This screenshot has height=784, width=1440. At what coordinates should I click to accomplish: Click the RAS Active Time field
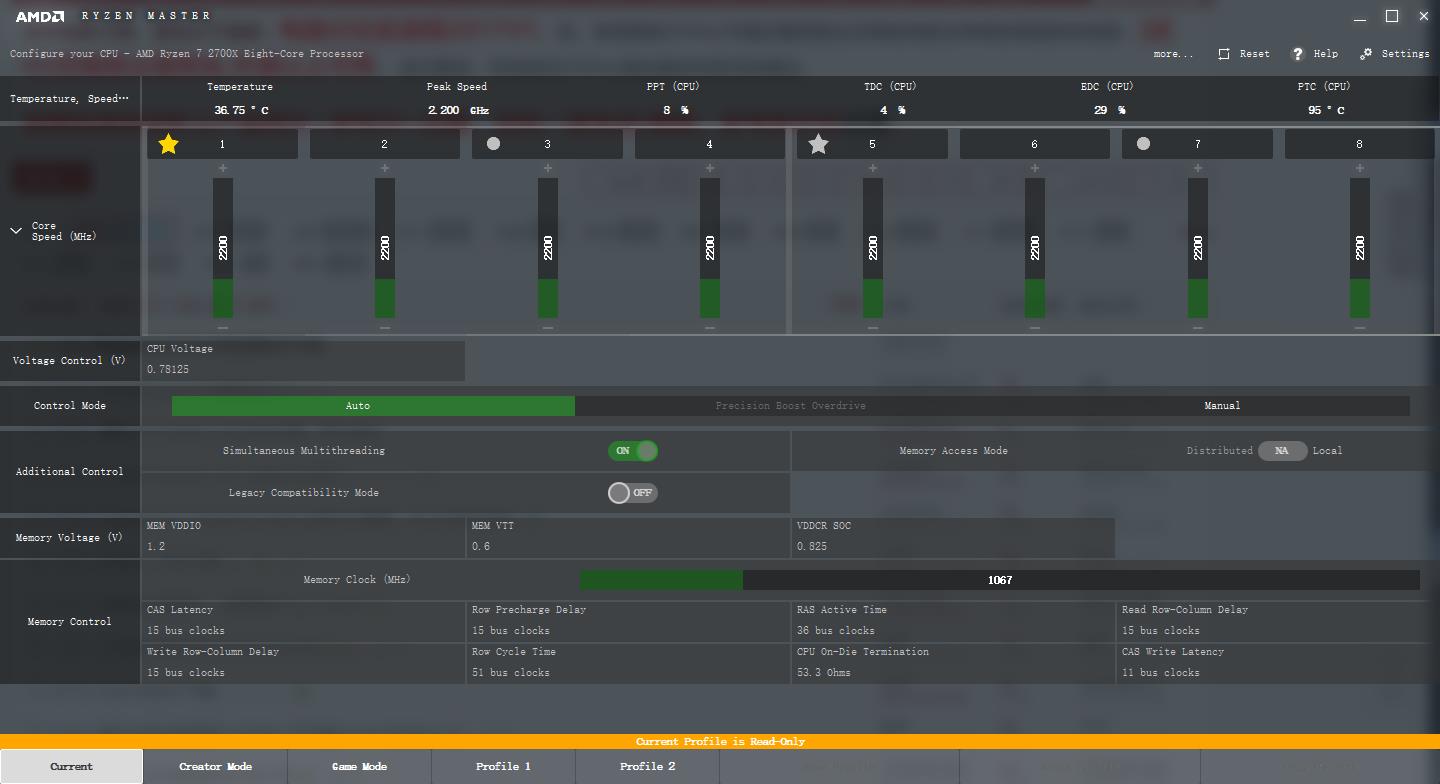(954, 621)
